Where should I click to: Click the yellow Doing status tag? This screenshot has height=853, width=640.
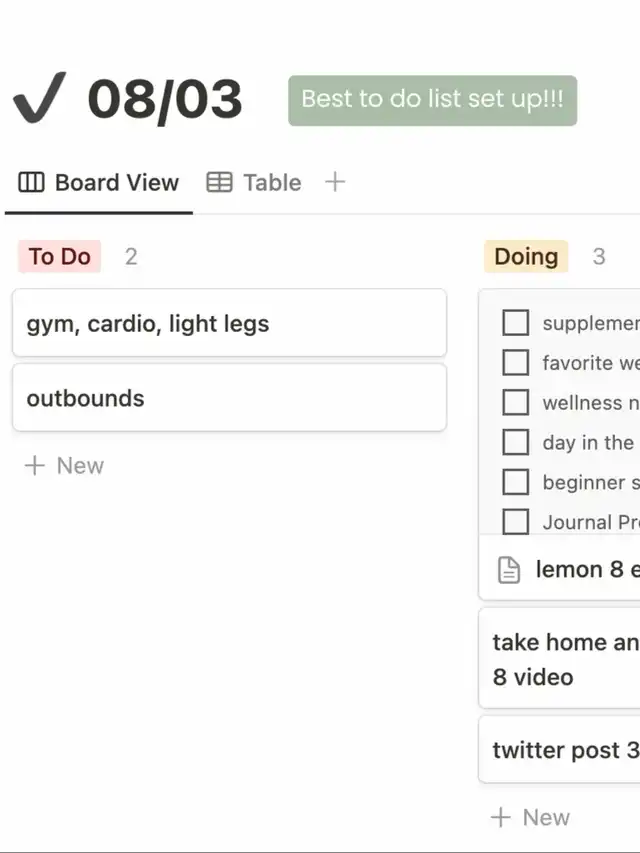point(526,257)
